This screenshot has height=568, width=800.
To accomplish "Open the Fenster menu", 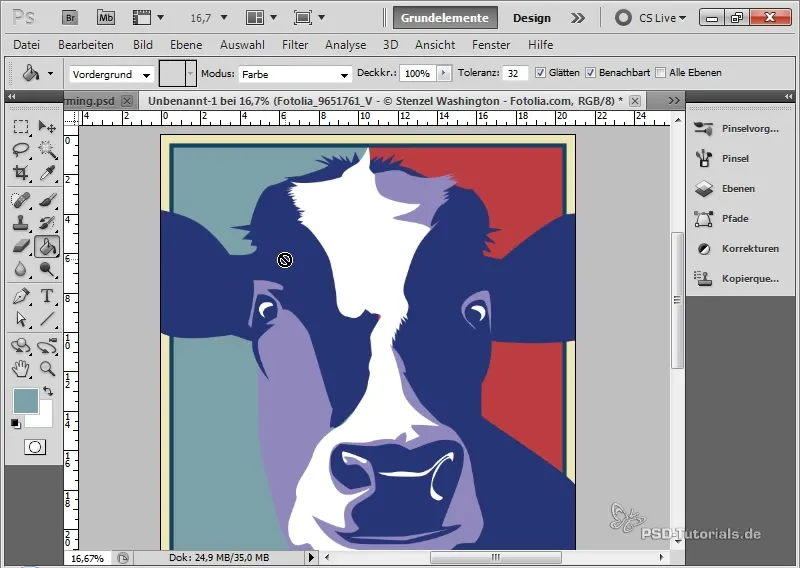I will (x=491, y=45).
